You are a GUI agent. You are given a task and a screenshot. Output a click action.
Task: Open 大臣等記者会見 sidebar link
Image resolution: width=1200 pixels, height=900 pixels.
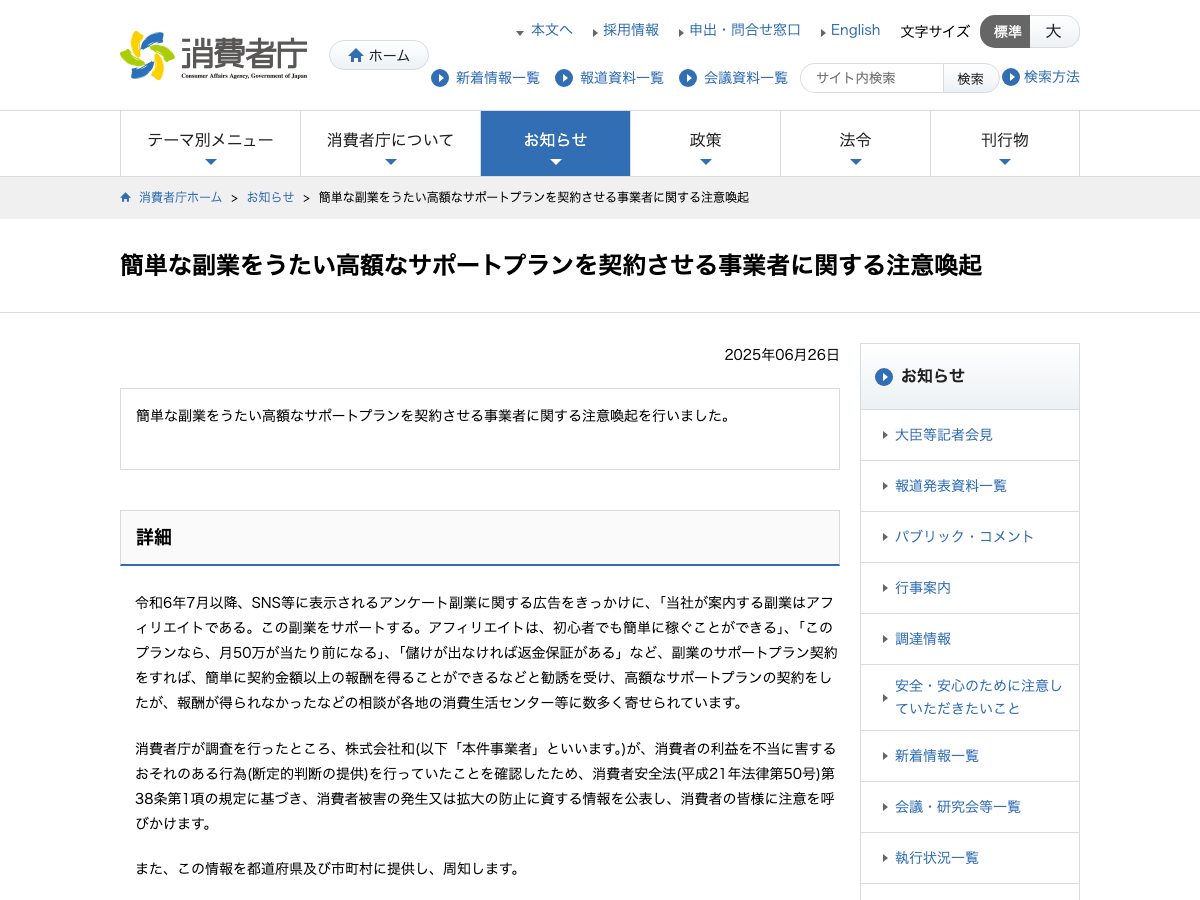[x=944, y=435]
